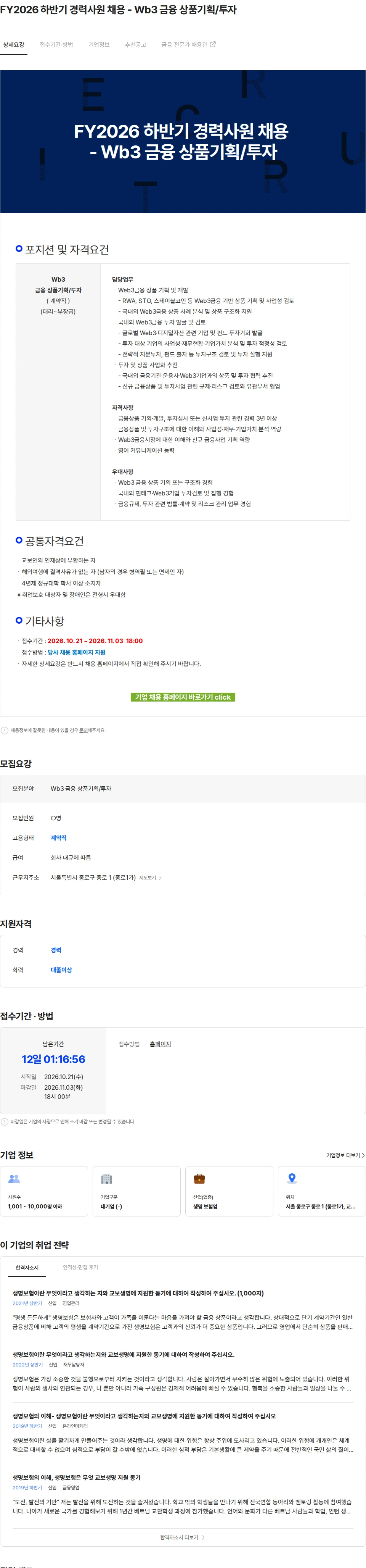The image size is (366, 1568).
Task: Open the 기업정보 tab
Action: (x=98, y=44)
